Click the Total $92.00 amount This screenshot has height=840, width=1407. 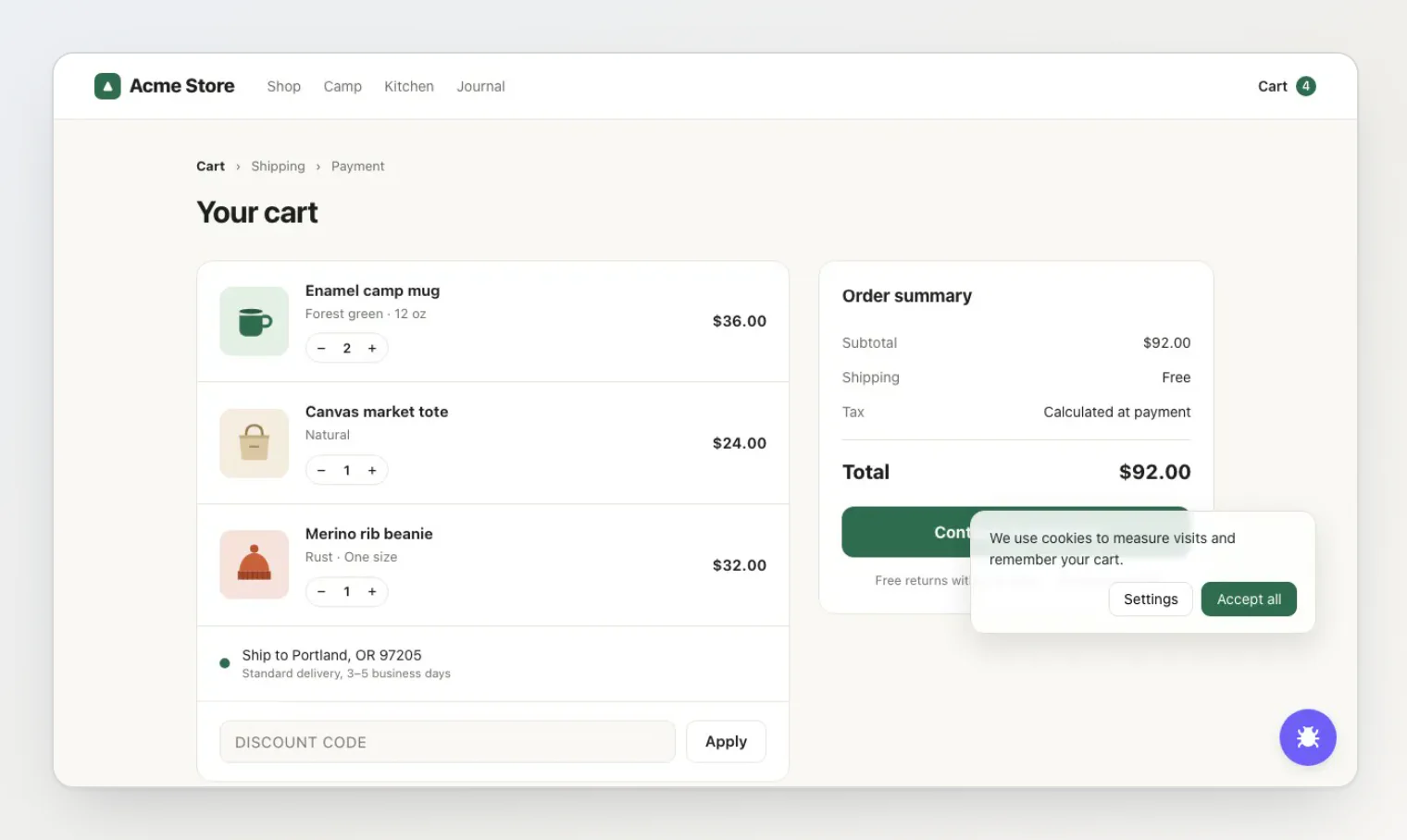1155,472
